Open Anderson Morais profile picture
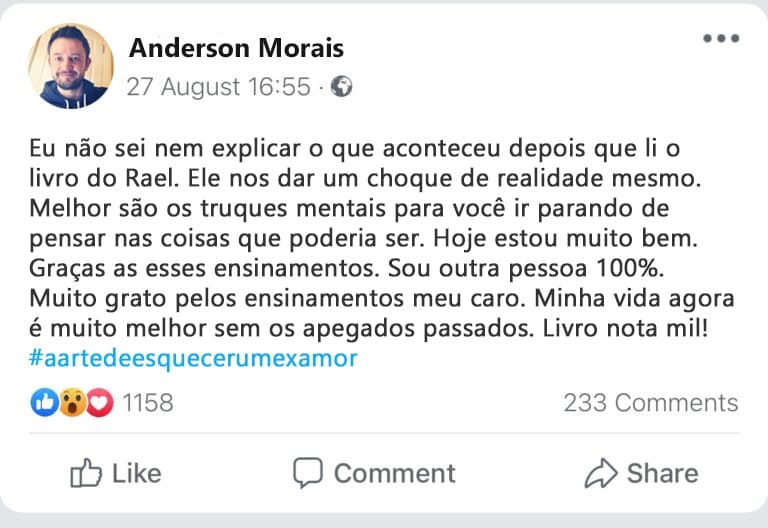This screenshot has width=768, height=528. point(71,66)
